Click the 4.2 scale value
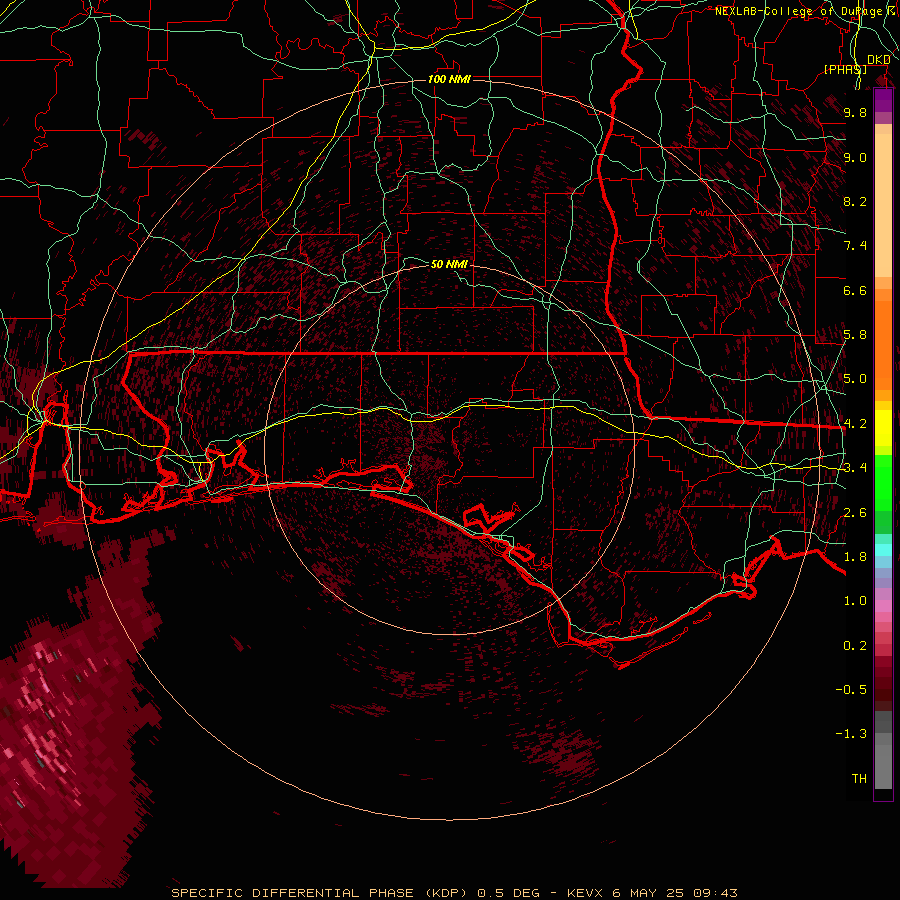The width and height of the screenshot is (900, 900). [x=855, y=424]
